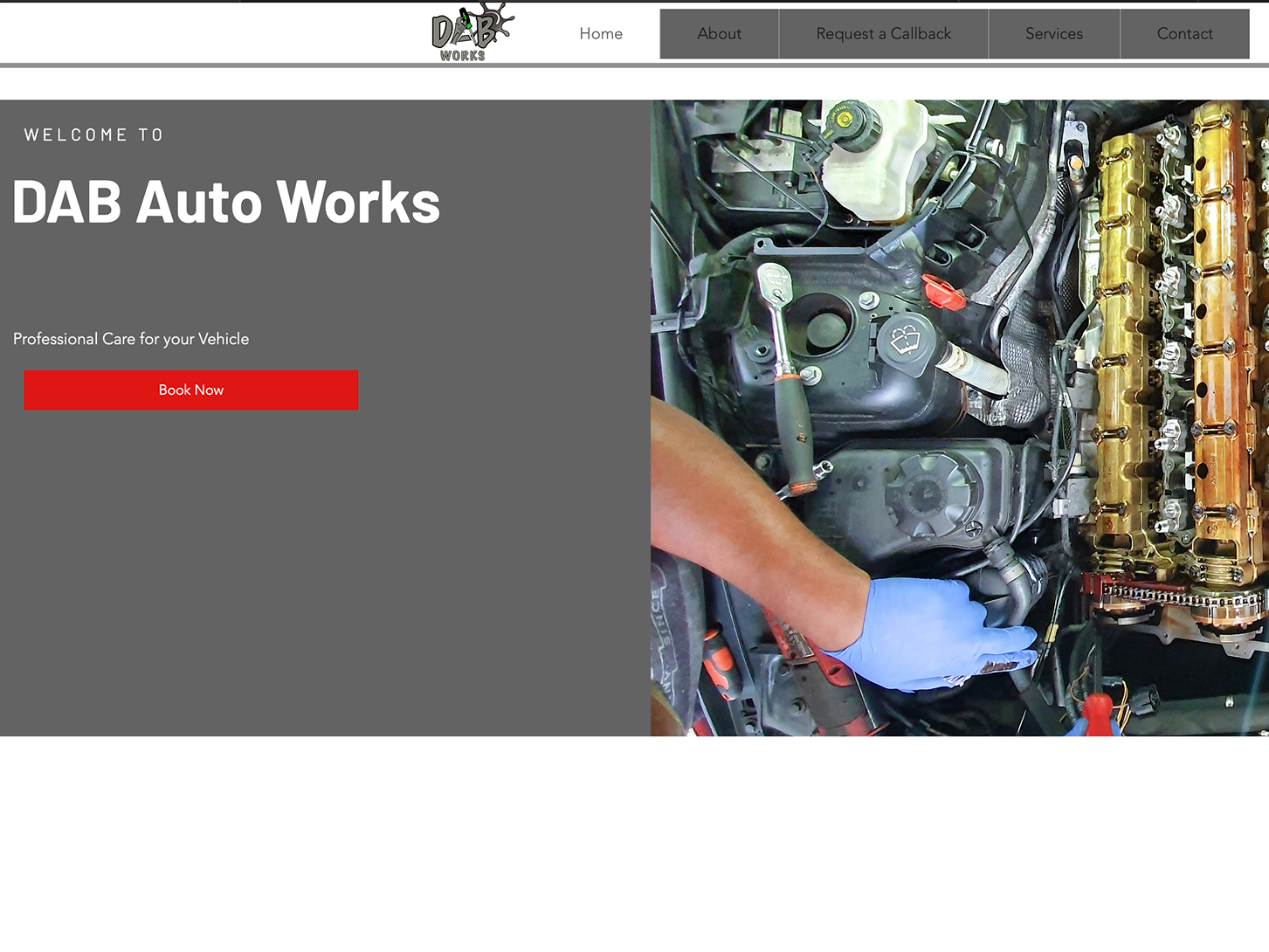Click 'Professional Care for your Vehicle' text
The image size is (1269, 952).
(x=131, y=339)
